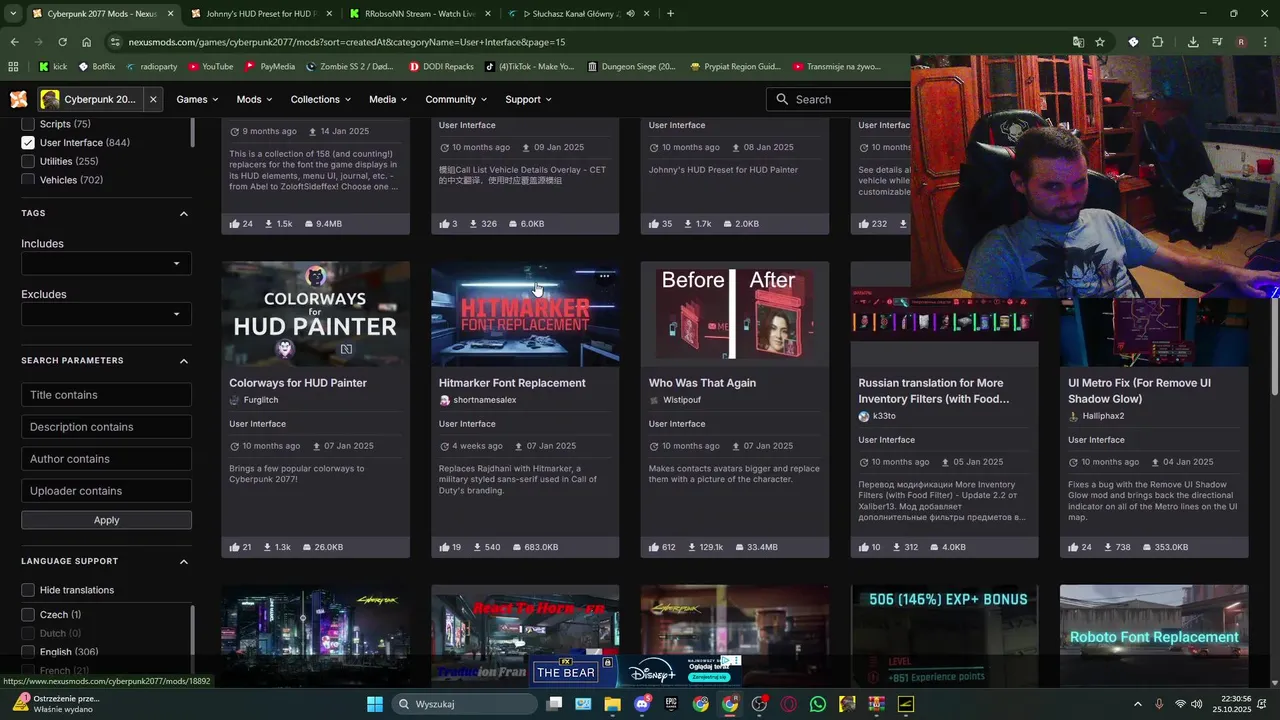
Task: Click the Title contains input field
Action: click(106, 395)
